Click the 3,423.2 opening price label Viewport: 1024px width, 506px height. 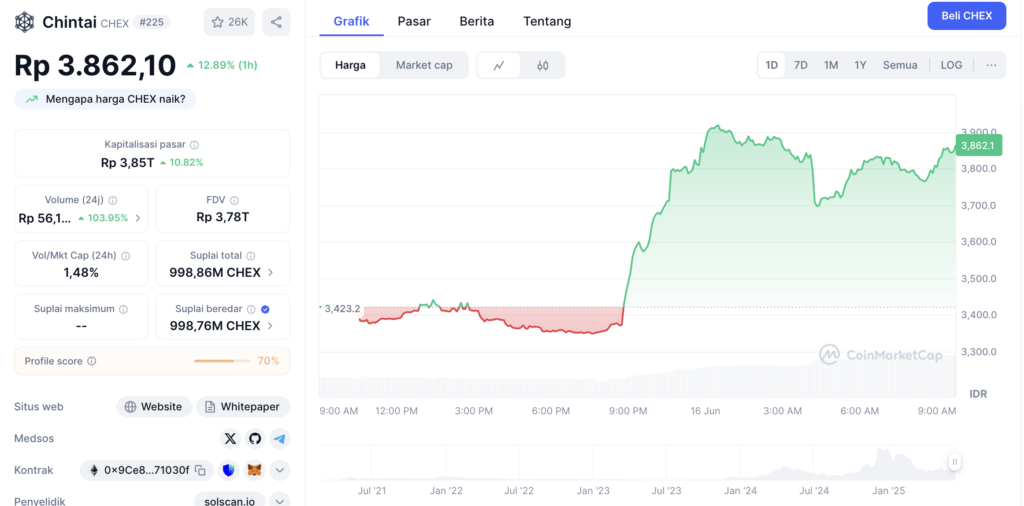click(x=340, y=308)
